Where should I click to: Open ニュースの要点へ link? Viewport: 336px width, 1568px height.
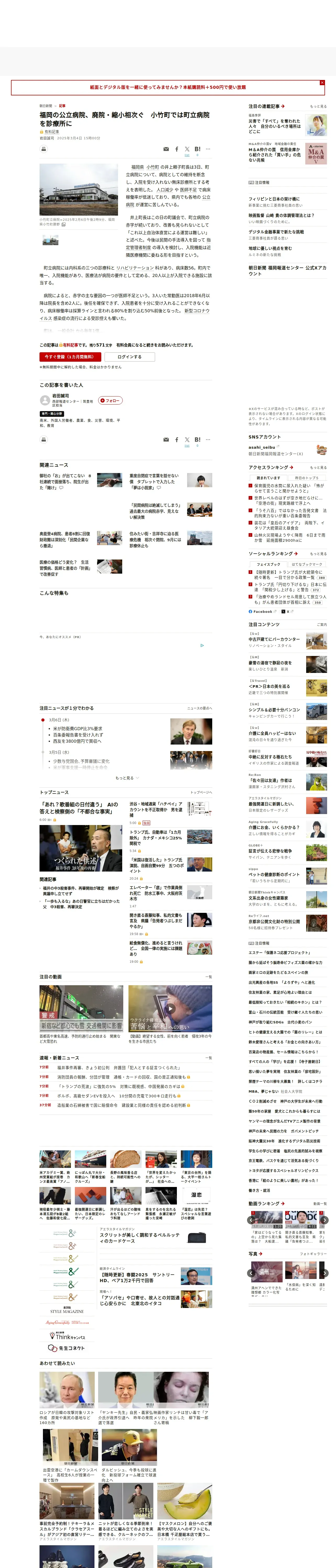[x=199, y=708]
